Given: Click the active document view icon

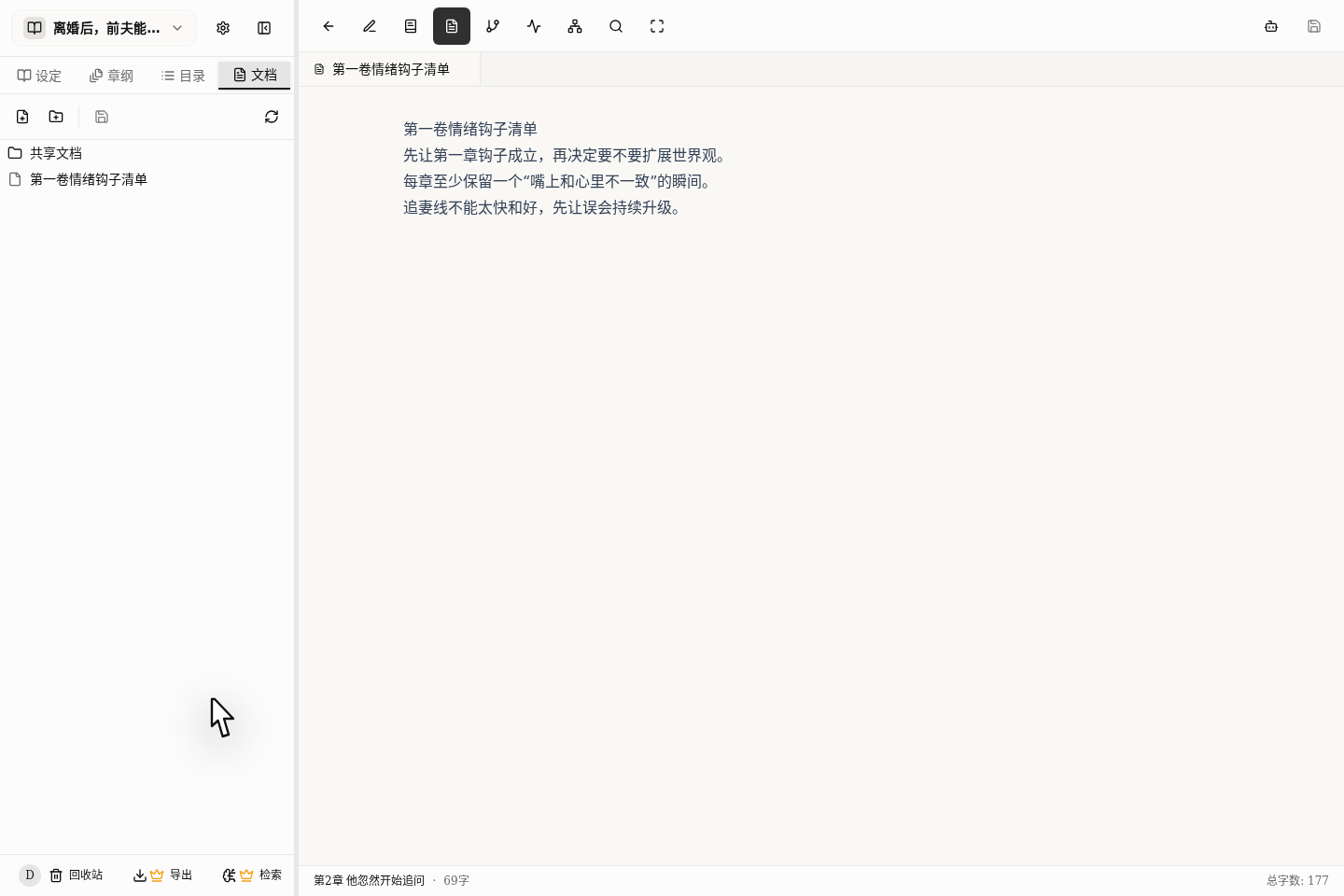Looking at the screenshot, I should (x=452, y=26).
